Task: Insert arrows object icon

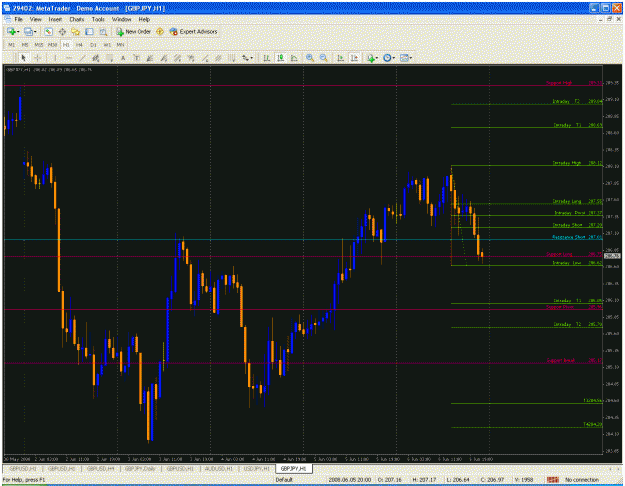Action: pos(245,58)
